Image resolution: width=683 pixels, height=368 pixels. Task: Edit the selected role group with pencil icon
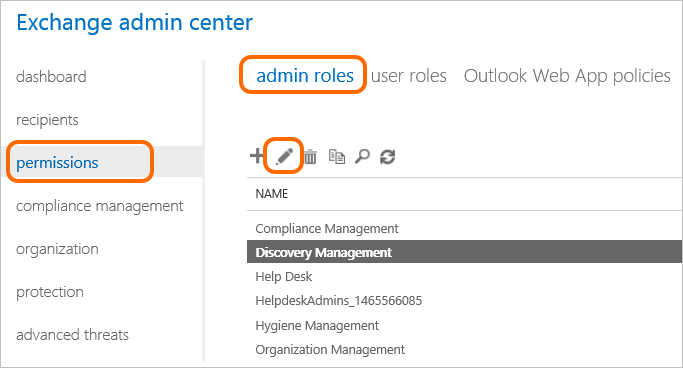(x=284, y=156)
